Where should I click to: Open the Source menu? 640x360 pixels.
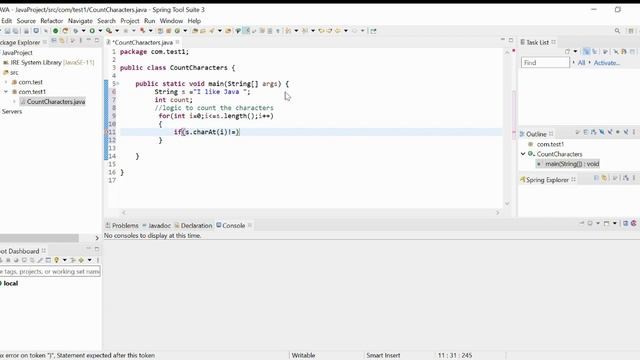[26, 21]
